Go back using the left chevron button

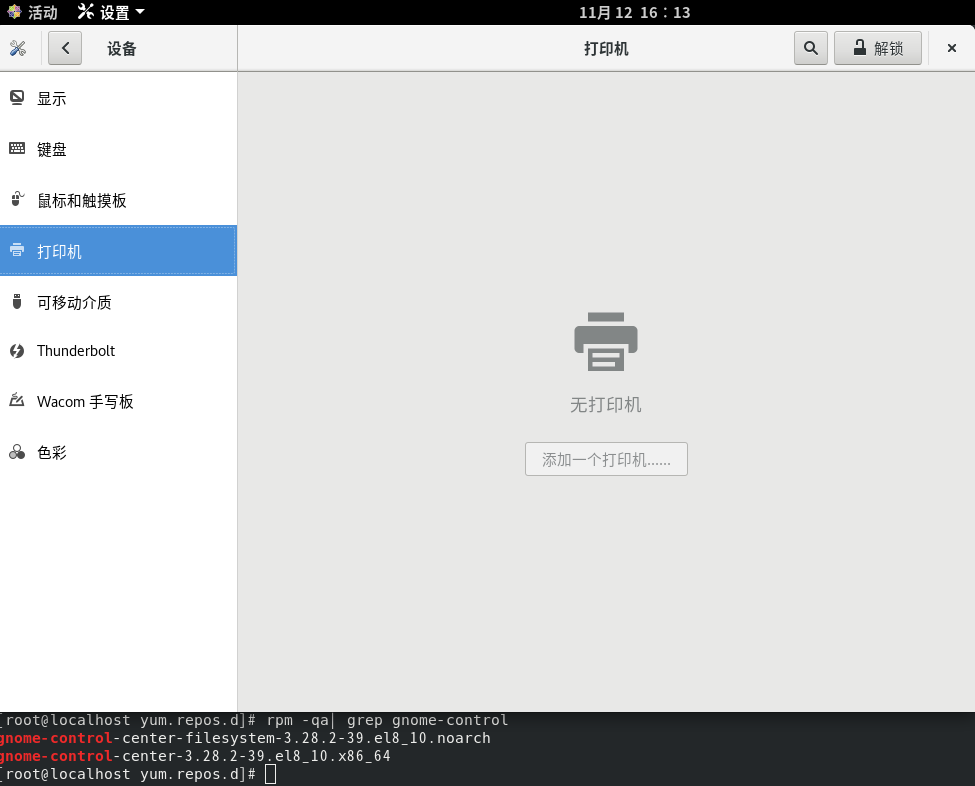pyautogui.click(x=65, y=49)
